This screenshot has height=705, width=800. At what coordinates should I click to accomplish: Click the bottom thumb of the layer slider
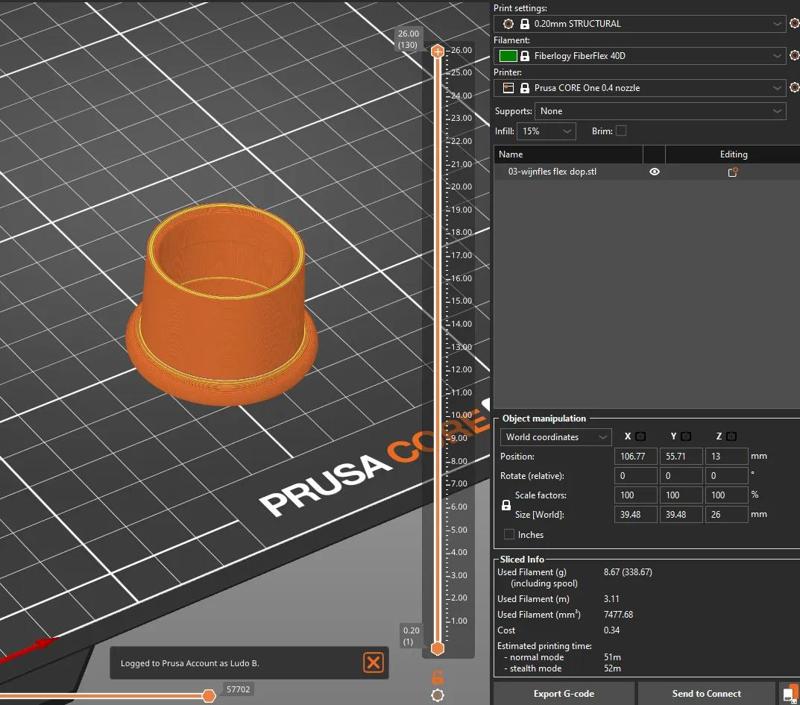(x=437, y=649)
